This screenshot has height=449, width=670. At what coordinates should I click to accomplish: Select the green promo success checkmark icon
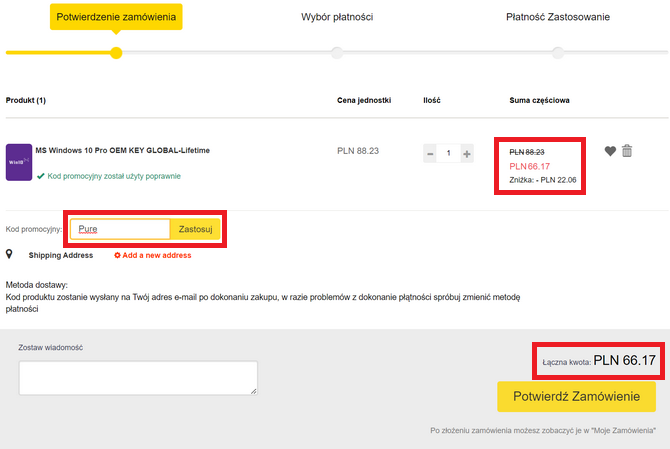click(x=41, y=176)
